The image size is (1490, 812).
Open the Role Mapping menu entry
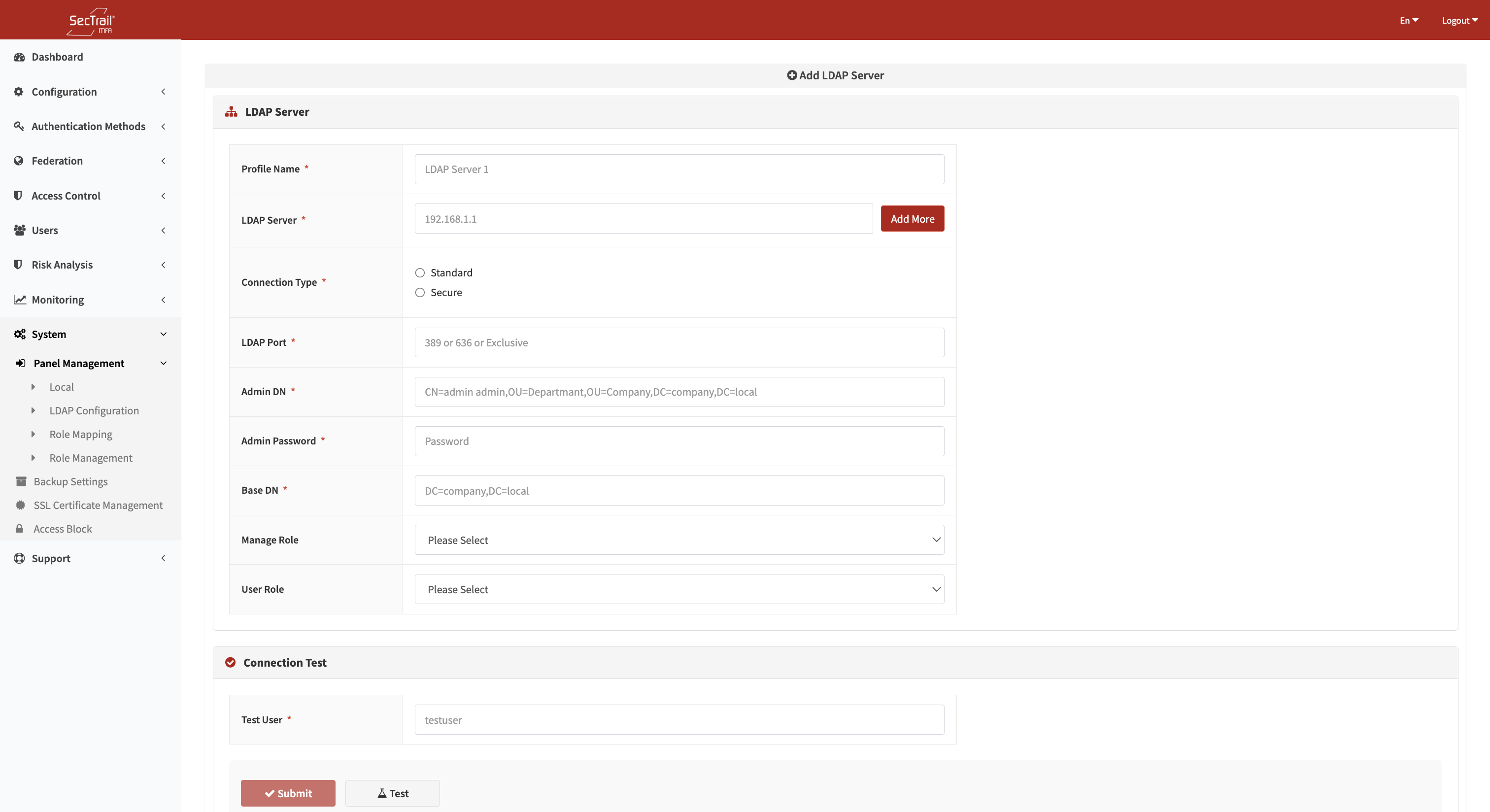coord(80,434)
